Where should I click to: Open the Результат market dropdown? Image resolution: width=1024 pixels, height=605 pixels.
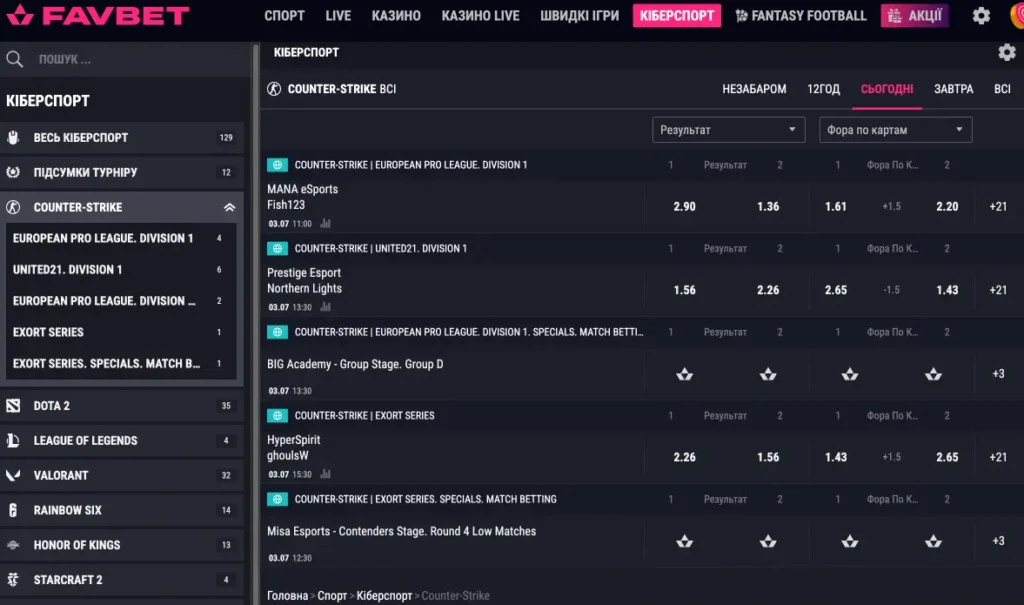(x=728, y=130)
